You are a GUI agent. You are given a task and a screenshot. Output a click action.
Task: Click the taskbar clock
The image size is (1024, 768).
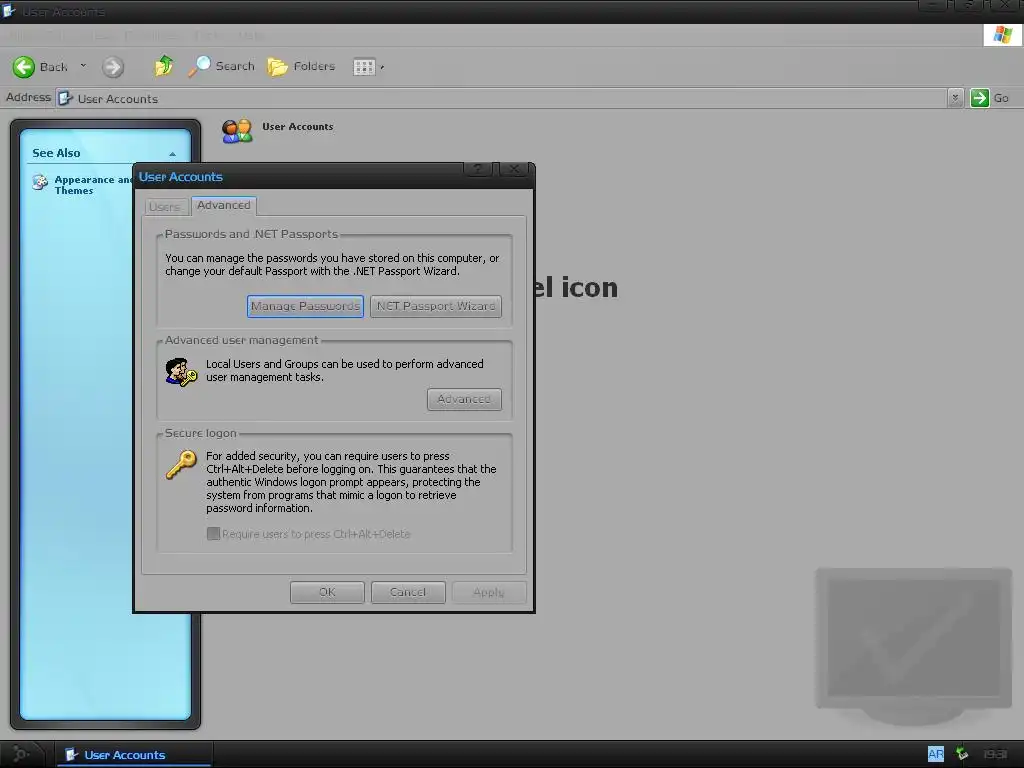click(x=995, y=754)
